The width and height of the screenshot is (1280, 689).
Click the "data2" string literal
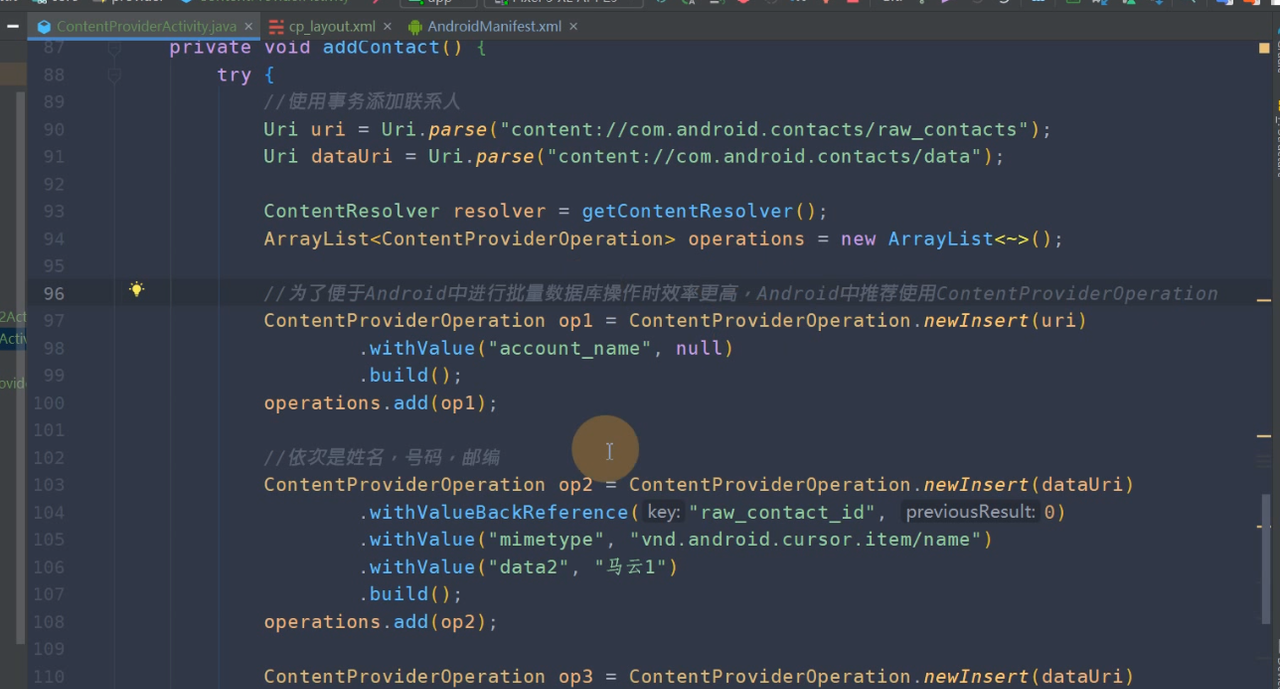(x=528, y=567)
